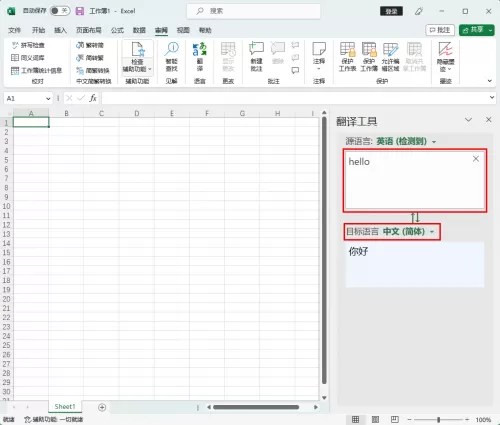This screenshot has height=425, width=500.
Task: Convert traditional to simplified (繁转简)
Action: [90, 45]
